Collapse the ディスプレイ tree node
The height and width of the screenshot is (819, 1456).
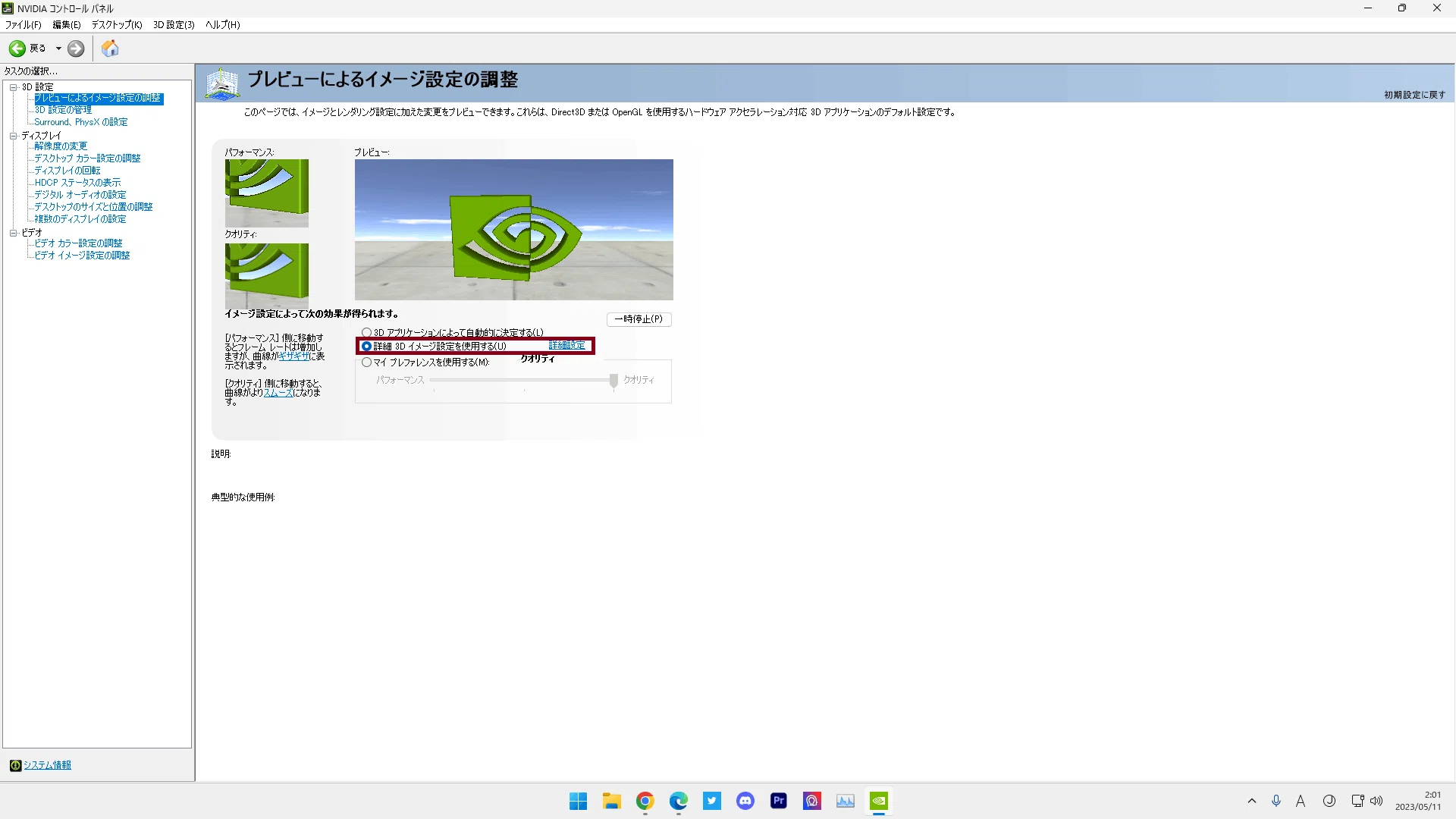(13, 136)
